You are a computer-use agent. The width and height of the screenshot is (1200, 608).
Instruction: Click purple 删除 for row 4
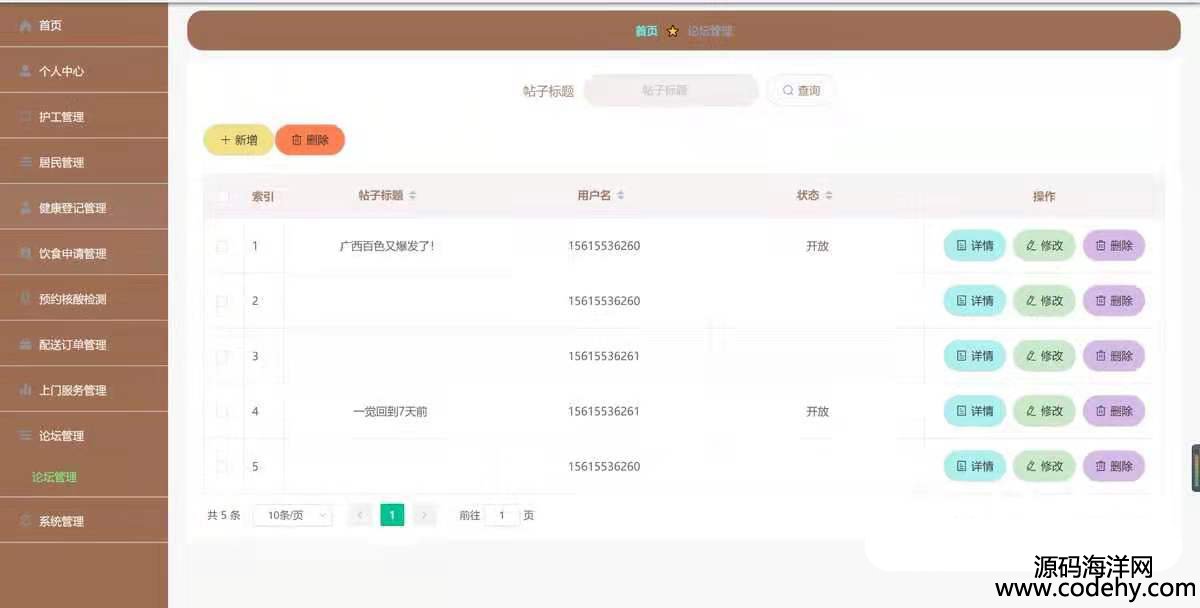click(1114, 411)
